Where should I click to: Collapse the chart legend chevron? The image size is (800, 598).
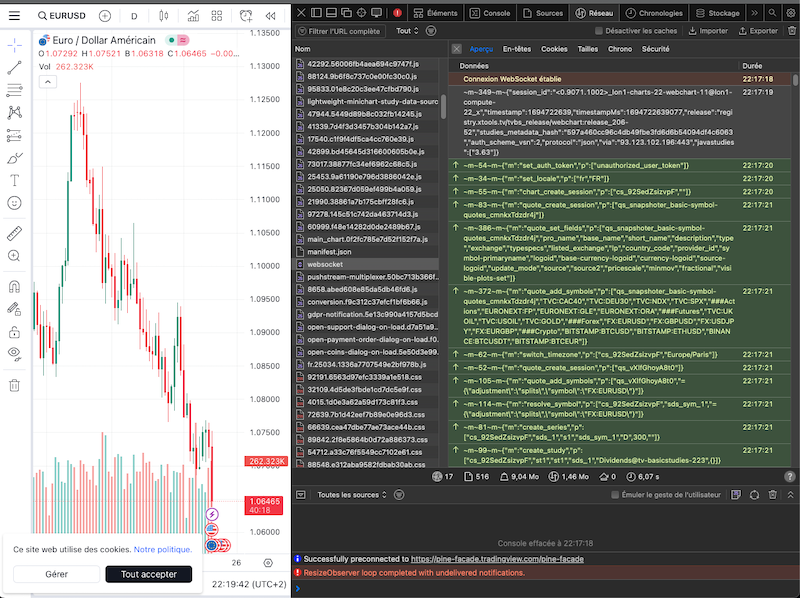pos(48,82)
